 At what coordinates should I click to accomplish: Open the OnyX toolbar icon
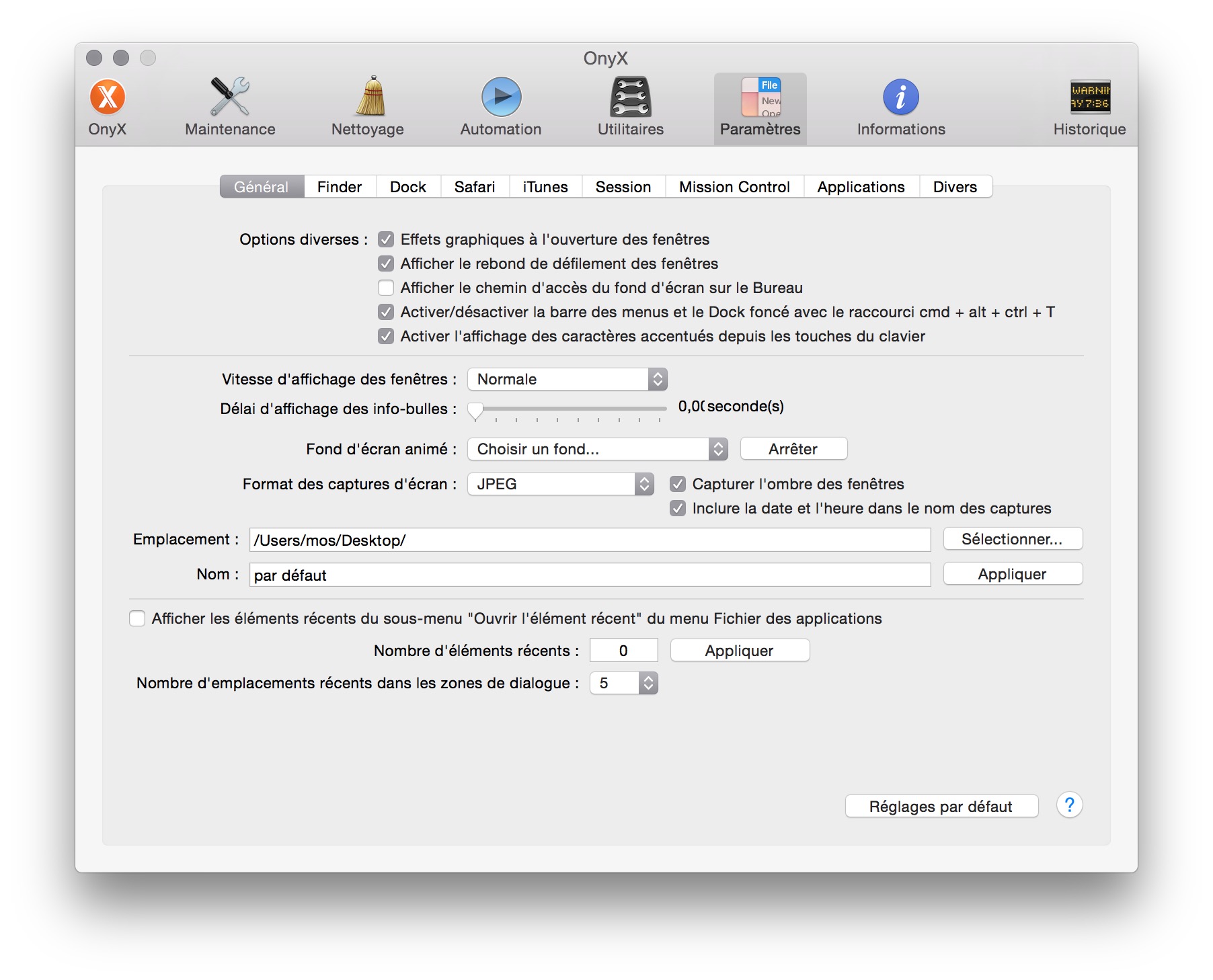point(108,97)
